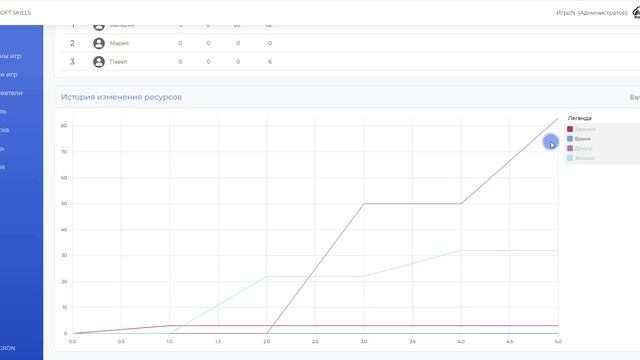Image resolution: width=640 pixels, height=360 pixels.
Task: Open the sidebar item ending in 'ны игр'
Action: 11,56
